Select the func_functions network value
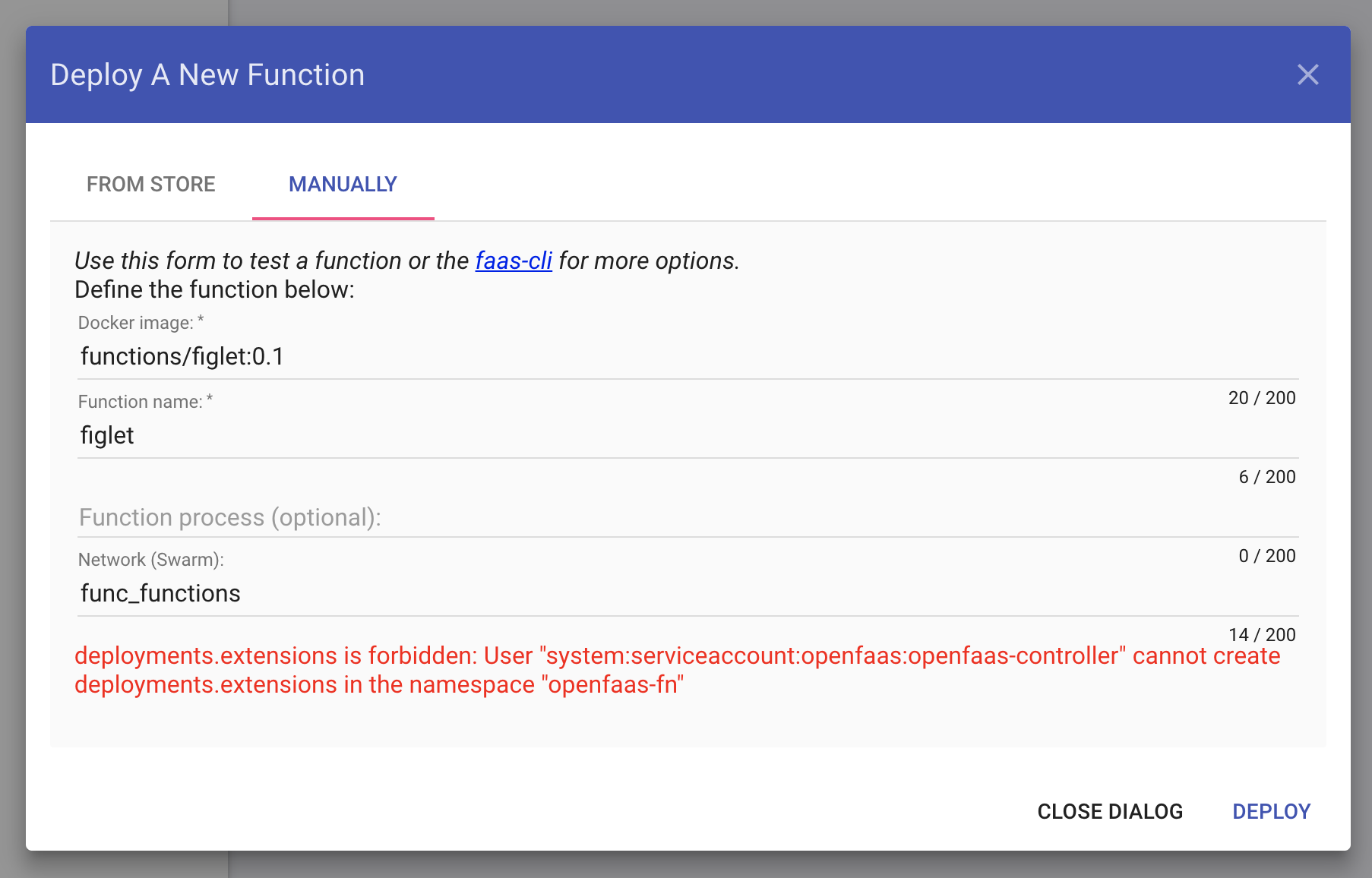1372x878 pixels. 160,593
